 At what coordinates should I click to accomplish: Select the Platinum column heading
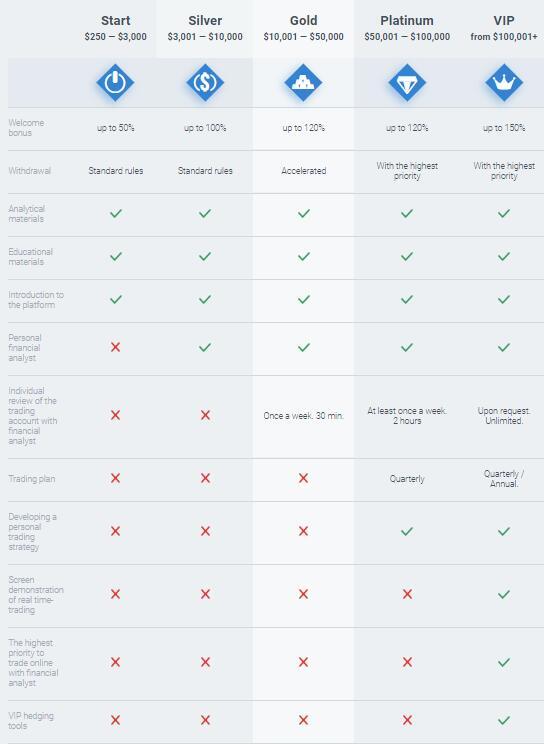pos(407,20)
